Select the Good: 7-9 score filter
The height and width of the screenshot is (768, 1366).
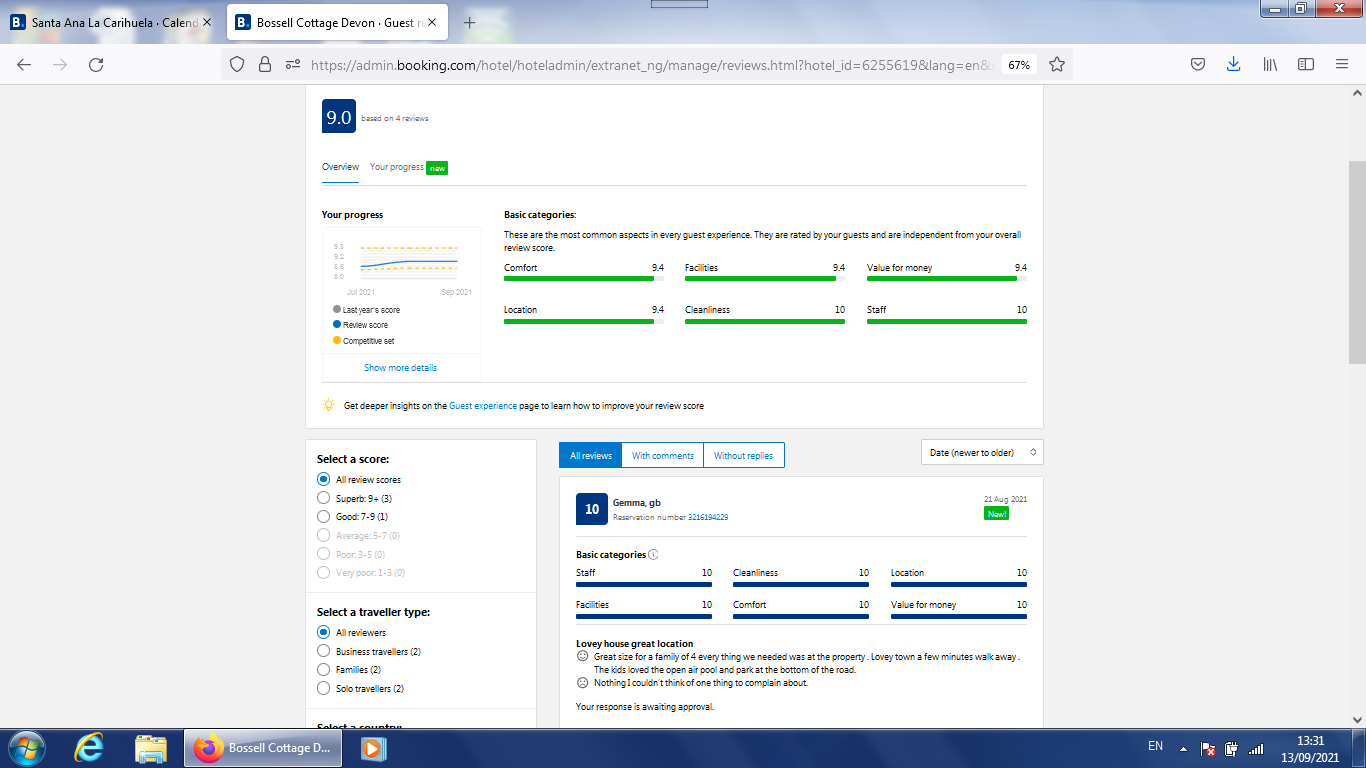tap(323, 517)
